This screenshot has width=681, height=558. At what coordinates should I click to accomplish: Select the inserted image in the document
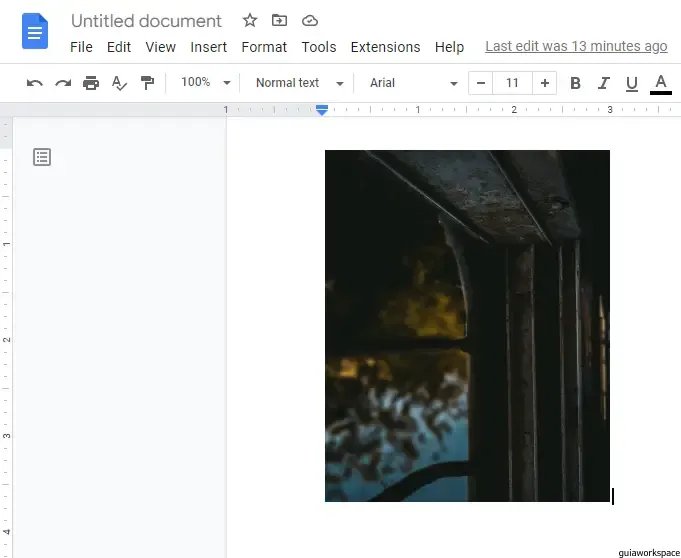click(467, 326)
